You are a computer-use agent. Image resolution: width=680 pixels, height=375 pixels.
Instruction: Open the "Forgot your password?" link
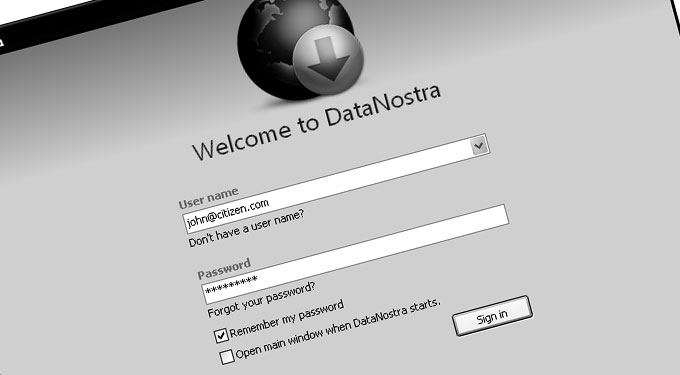pyautogui.click(x=262, y=300)
